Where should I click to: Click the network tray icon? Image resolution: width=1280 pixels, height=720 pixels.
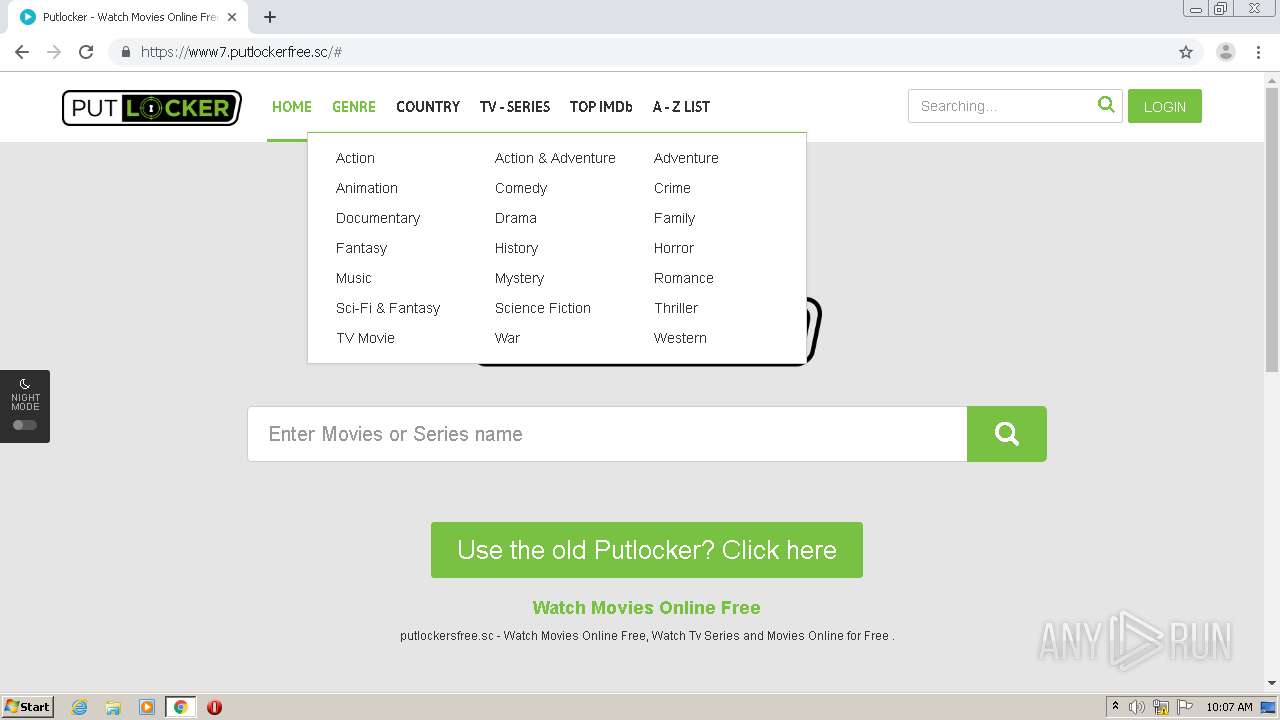tap(1161, 707)
